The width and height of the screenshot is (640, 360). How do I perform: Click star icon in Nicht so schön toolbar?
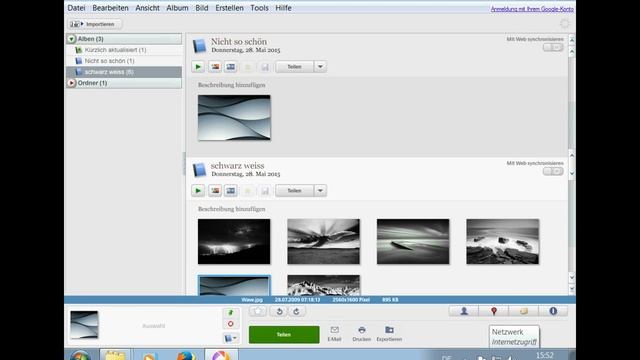click(x=248, y=67)
